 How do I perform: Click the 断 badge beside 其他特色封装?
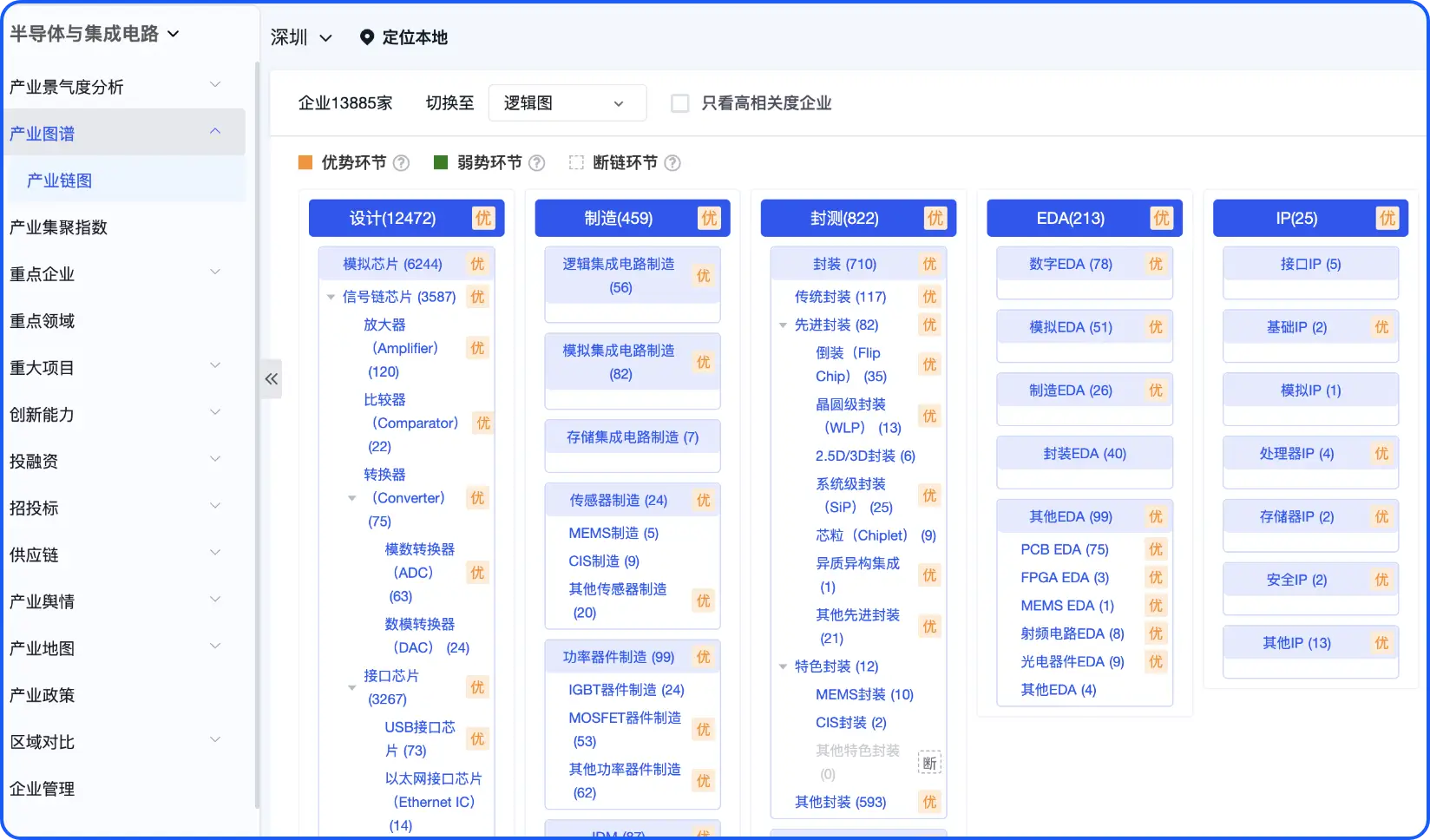point(929,763)
